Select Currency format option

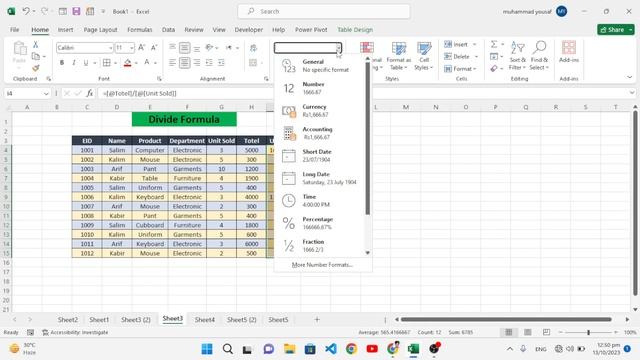[x=320, y=111]
